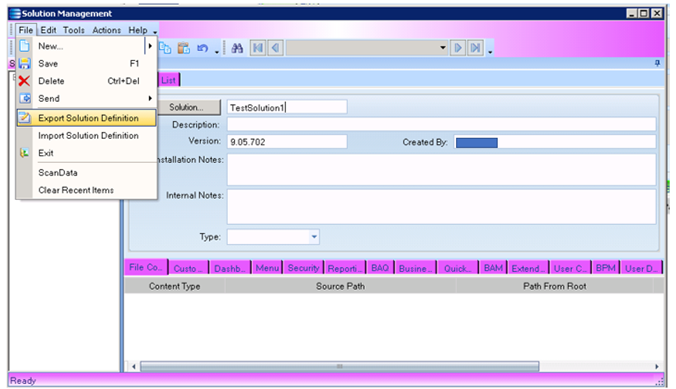Click the scrollbar right arrow
This screenshot has height=389, width=676.
coord(657,366)
